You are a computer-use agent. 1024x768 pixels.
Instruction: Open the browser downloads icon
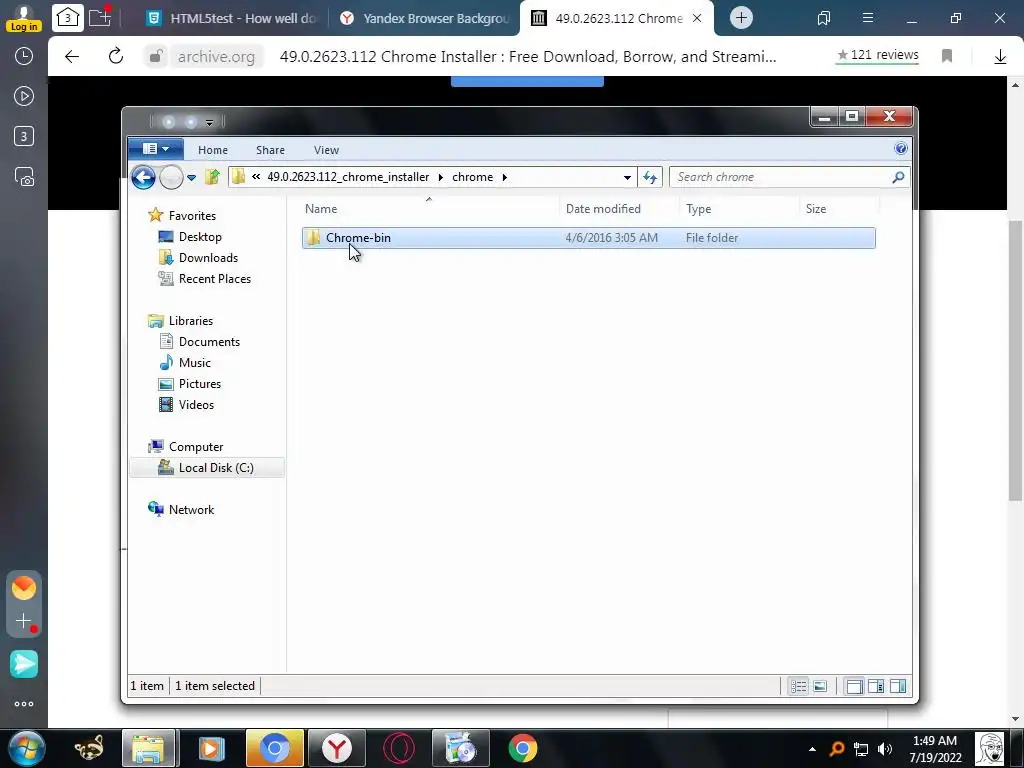tap(1000, 57)
